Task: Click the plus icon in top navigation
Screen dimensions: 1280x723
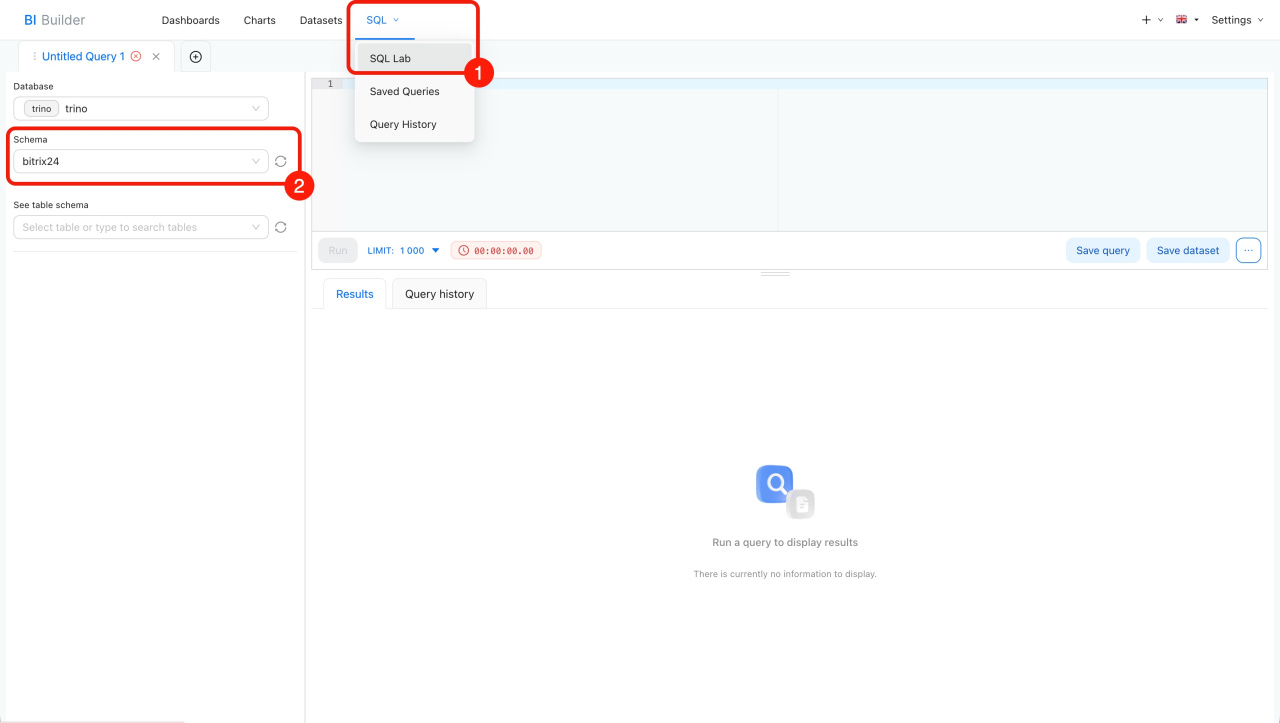Action: coord(1146,20)
